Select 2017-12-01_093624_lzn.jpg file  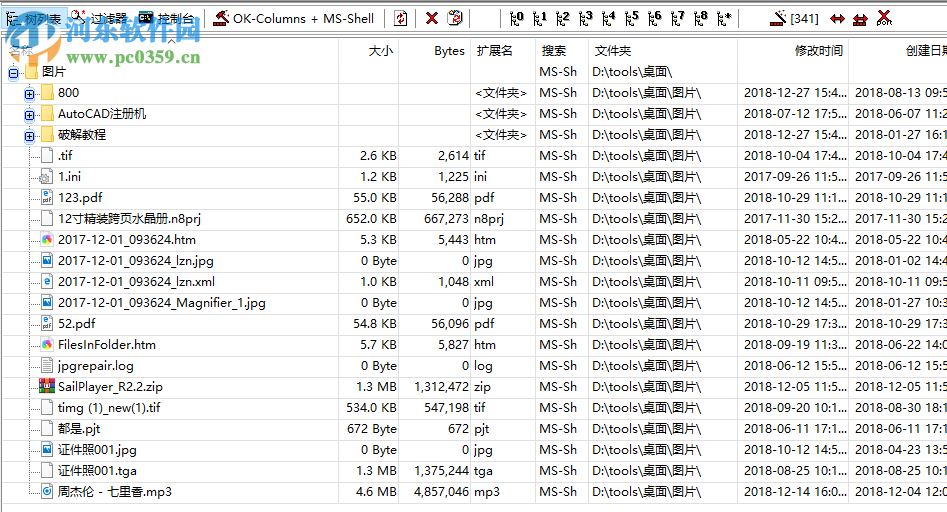coord(136,261)
